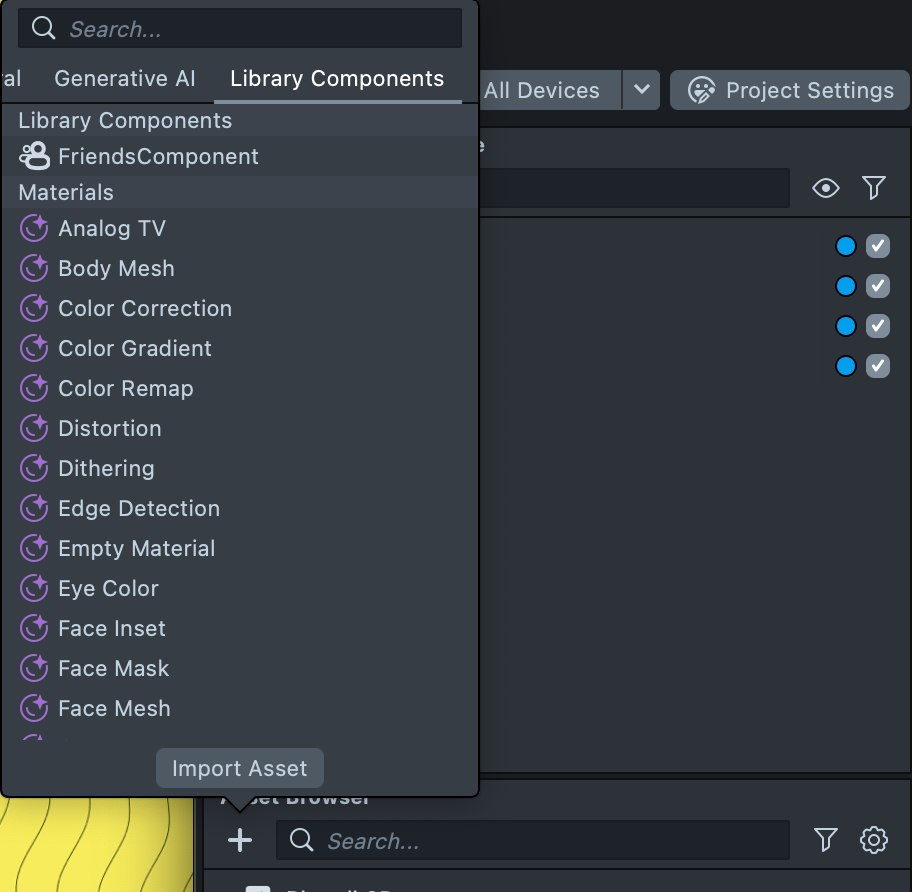The image size is (912, 892).
Task: Click the Import Asset button
Action: tap(240, 769)
